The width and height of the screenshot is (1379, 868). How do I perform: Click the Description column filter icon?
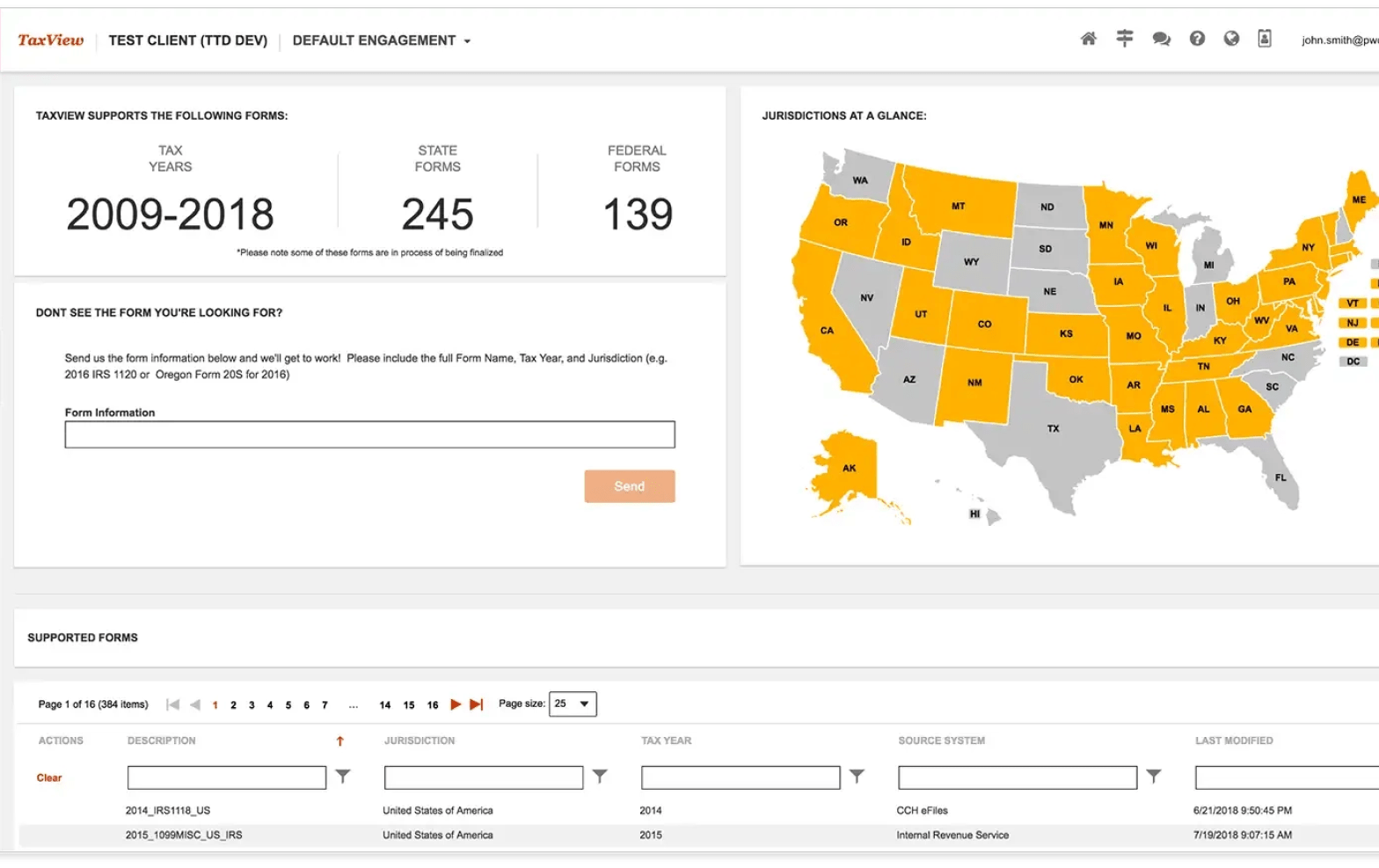pyautogui.click(x=343, y=777)
